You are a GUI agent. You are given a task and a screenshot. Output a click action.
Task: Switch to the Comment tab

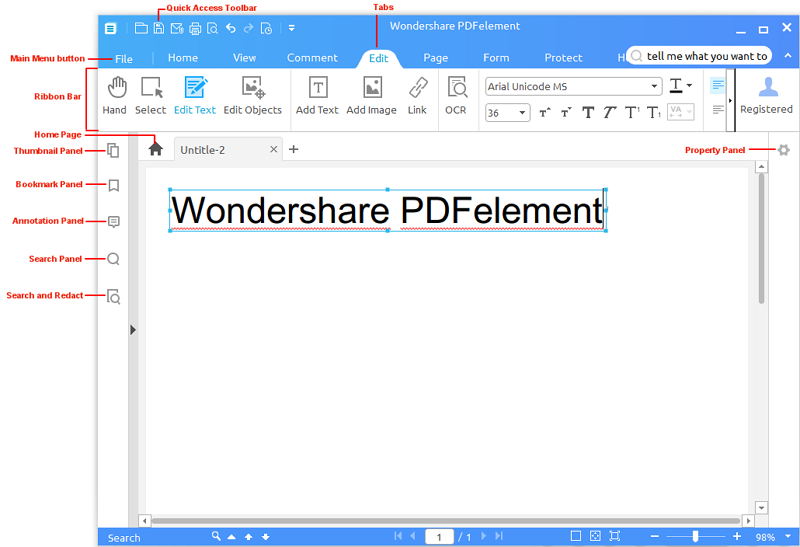point(312,58)
